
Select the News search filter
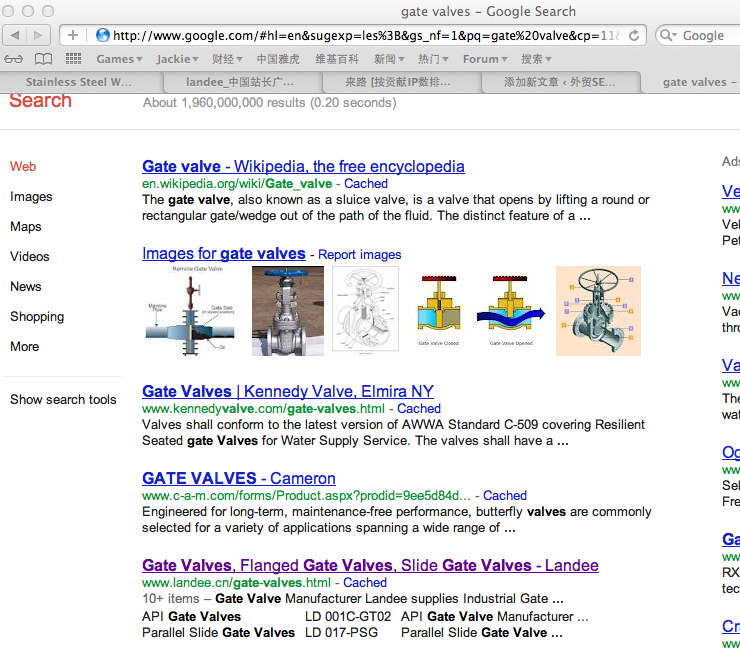[x=25, y=286]
